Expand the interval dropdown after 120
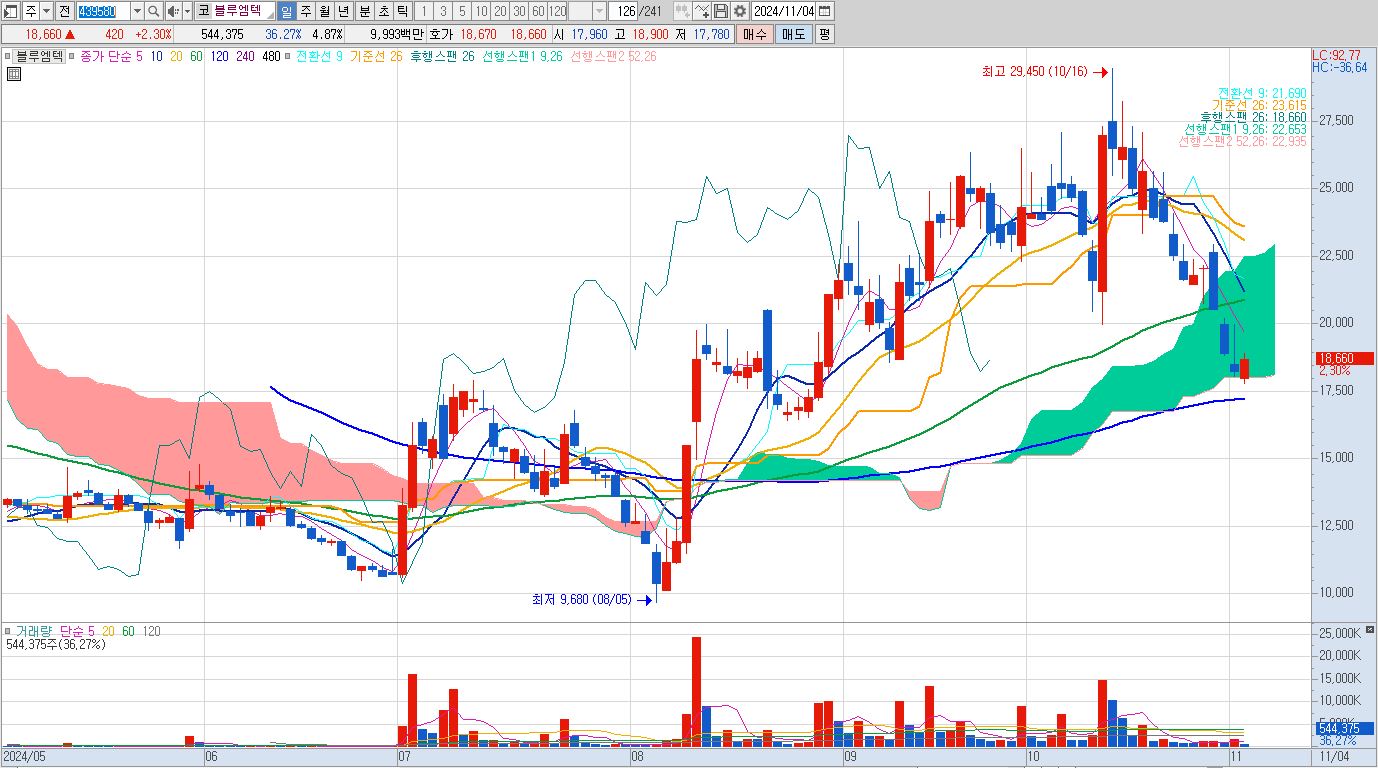The height and width of the screenshot is (768, 1378). (599, 11)
